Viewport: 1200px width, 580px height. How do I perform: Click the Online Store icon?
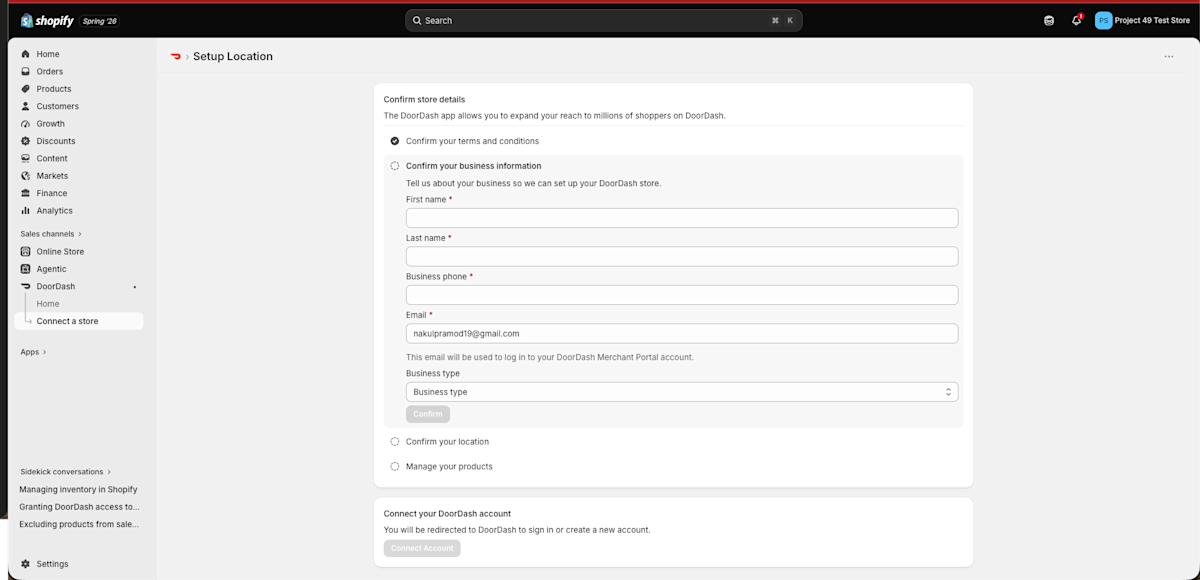[x=25, y=252]
